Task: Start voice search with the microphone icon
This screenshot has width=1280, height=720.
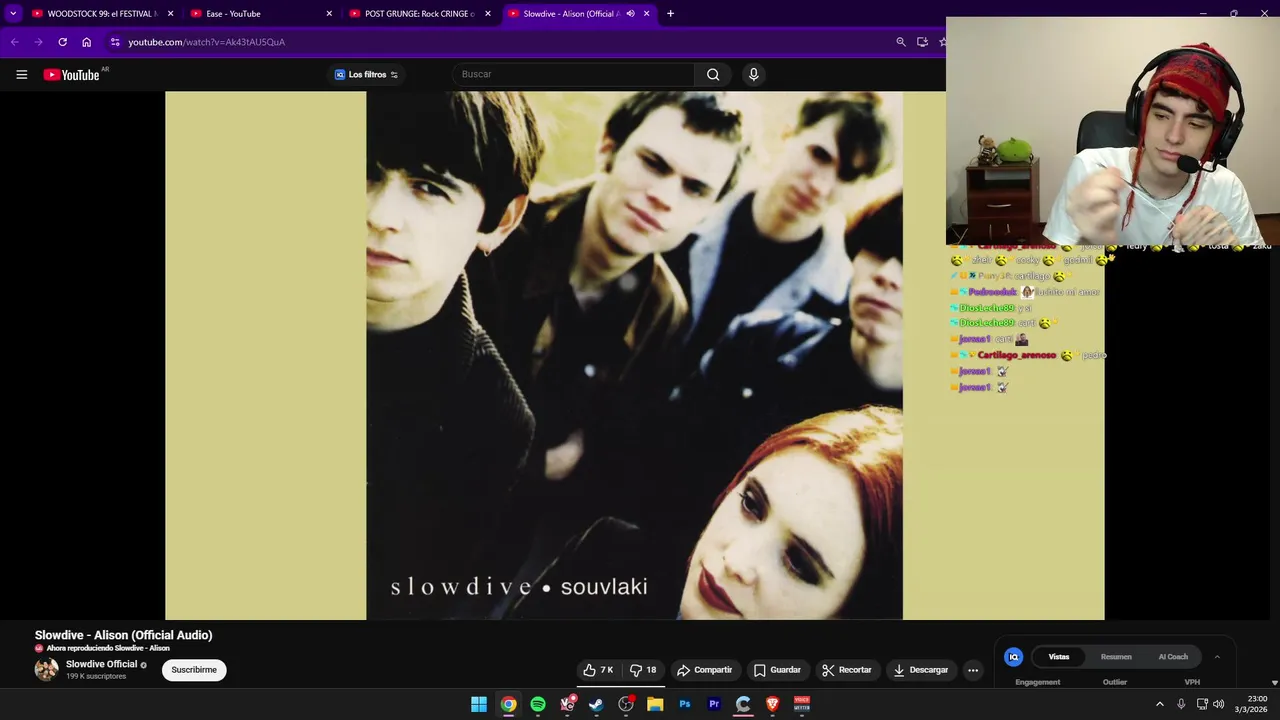Action: [x=754, y=74]
